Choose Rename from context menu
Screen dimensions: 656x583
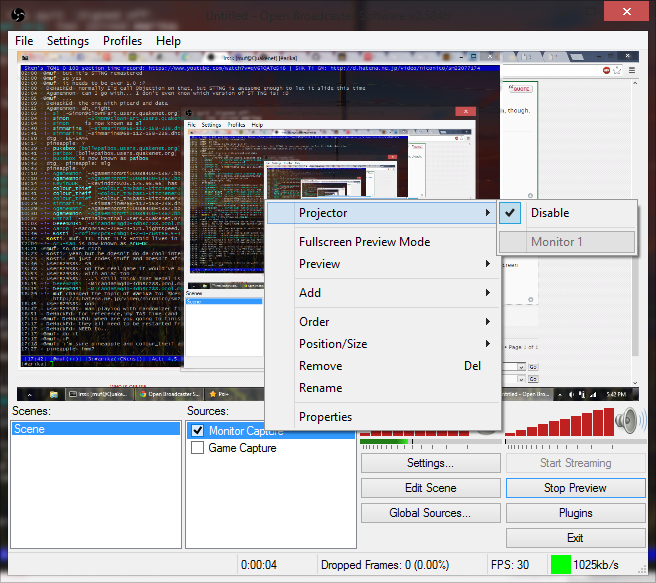point(383,388)
